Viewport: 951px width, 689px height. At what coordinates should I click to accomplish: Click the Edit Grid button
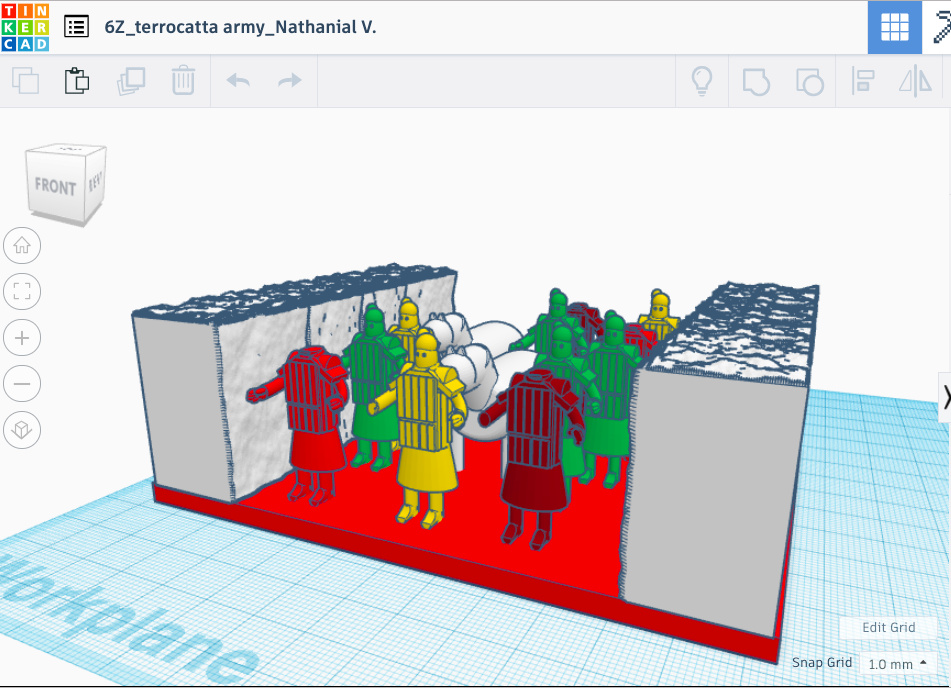888,627
